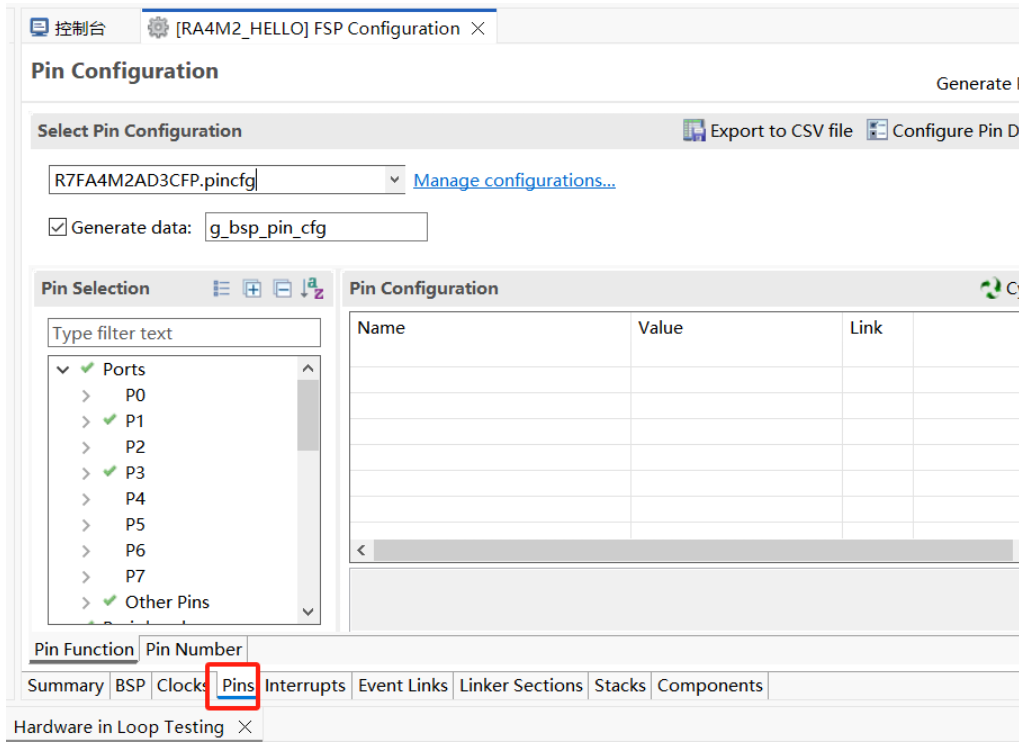Click the Collapse All icon in Pin Selection

point(283,289)
